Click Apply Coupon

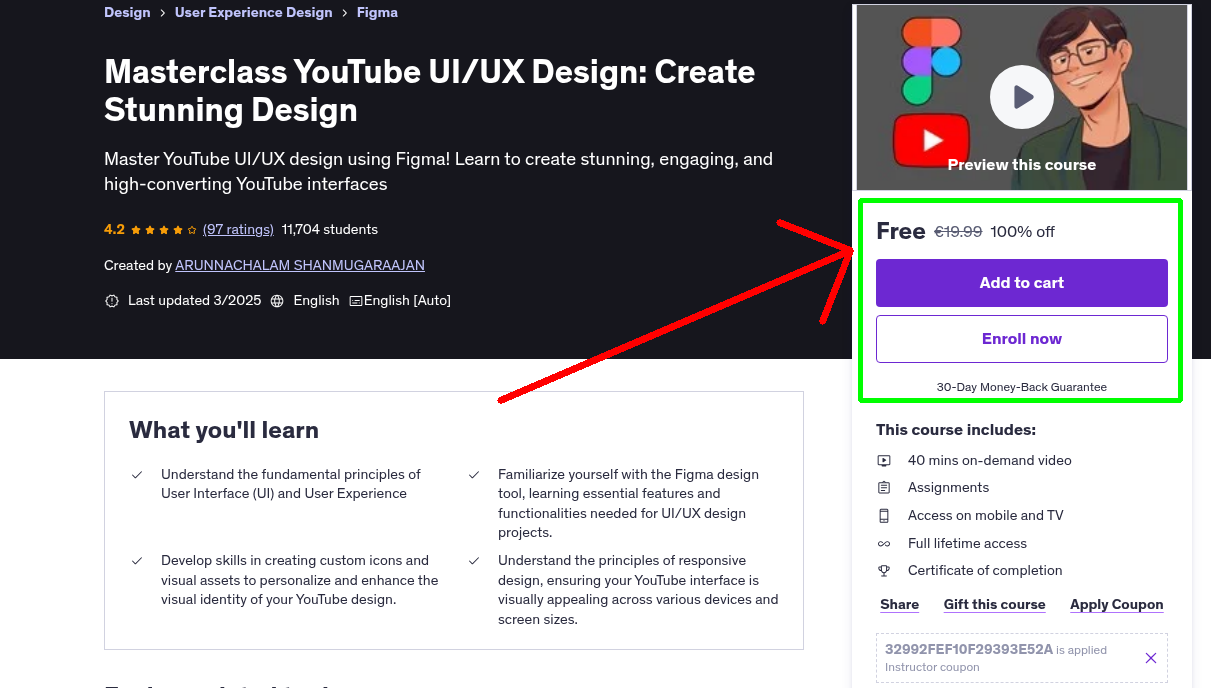(x=1117, y=605)
